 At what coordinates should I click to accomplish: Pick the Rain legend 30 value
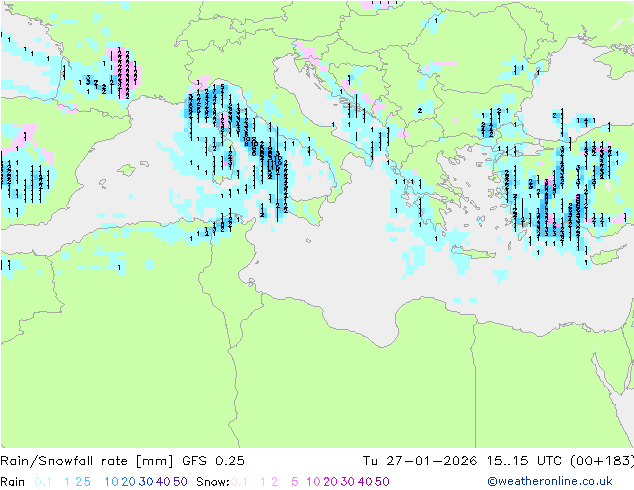pyautogui.click(x=146, y=482)
